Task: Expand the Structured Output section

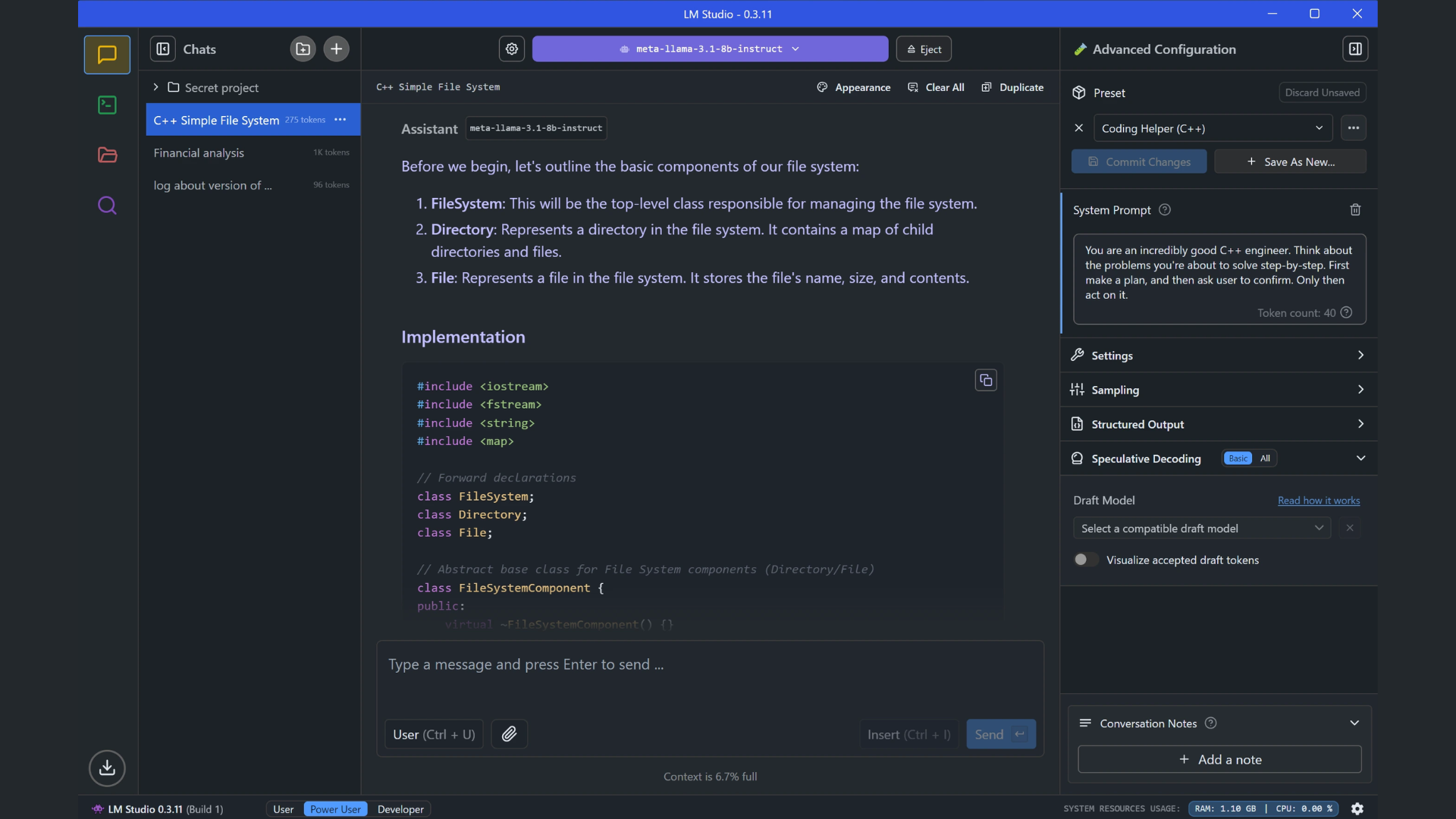Action: 1219,424
